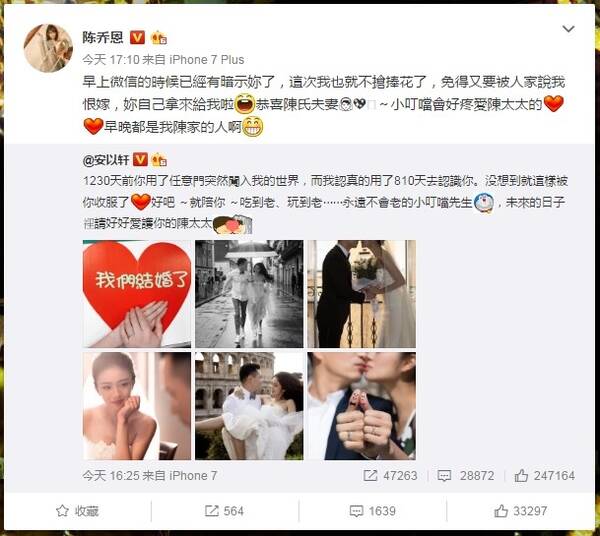Image resolution: width=600 pixels, height=536 pixels.
Task: Open the post options chevron menu
Action: pos(568,29)
